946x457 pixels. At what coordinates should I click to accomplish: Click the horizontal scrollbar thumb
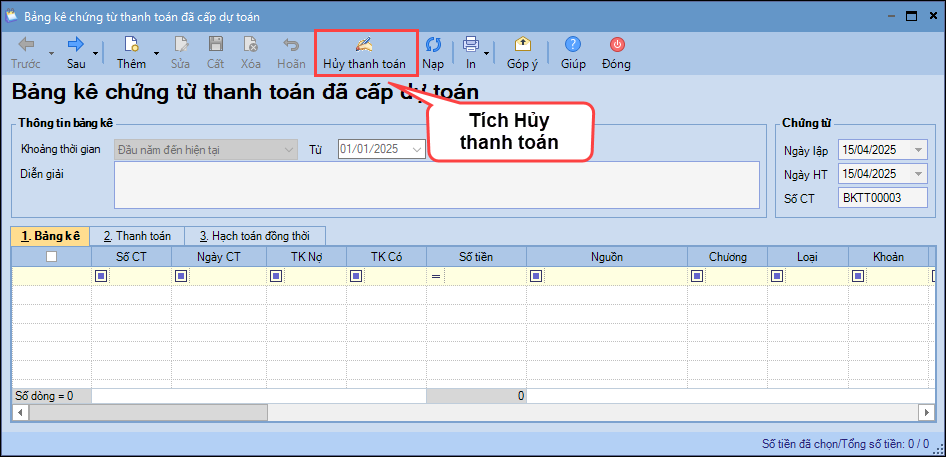[148, 412]
